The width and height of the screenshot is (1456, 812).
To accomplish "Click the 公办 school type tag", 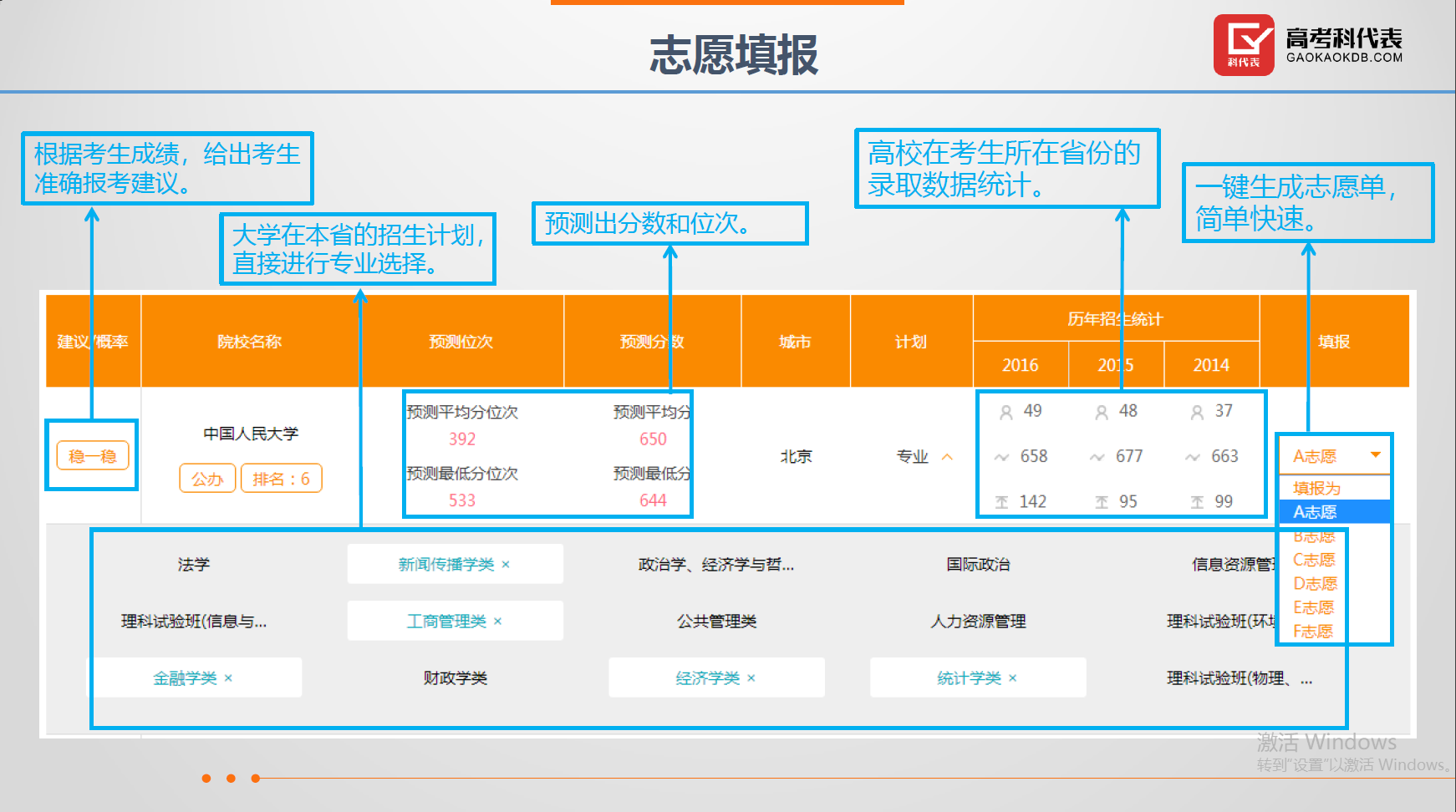I will [207, 479].
